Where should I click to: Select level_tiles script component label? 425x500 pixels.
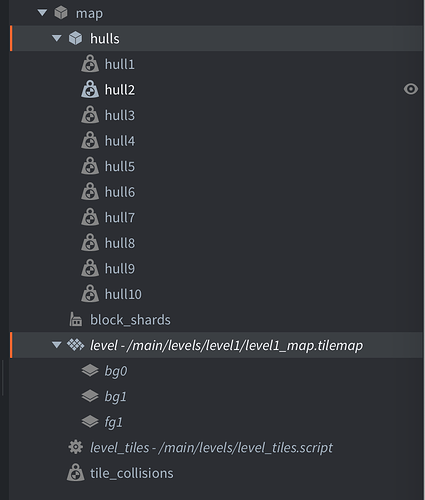click(x=211, y=447)
